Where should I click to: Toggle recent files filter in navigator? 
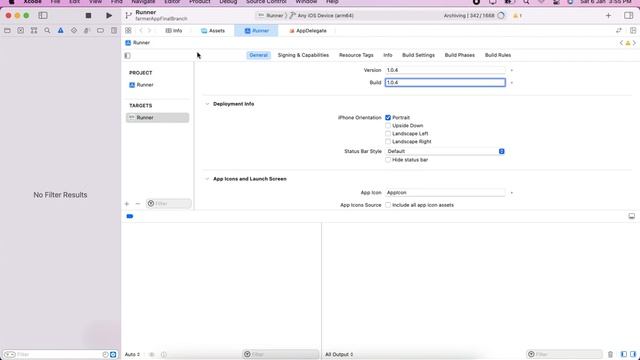pyautogui.click(x=105, y=355)
